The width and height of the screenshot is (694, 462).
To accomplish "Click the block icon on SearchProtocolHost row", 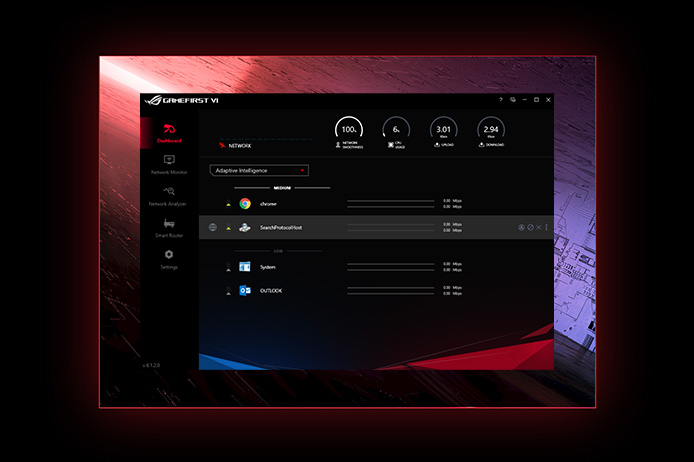I will [530, 227].
